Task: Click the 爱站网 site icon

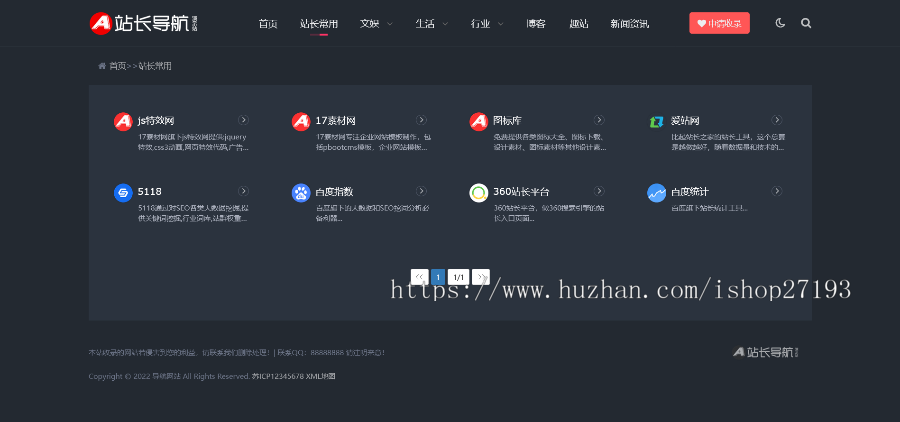Action: tap(657, 121)
